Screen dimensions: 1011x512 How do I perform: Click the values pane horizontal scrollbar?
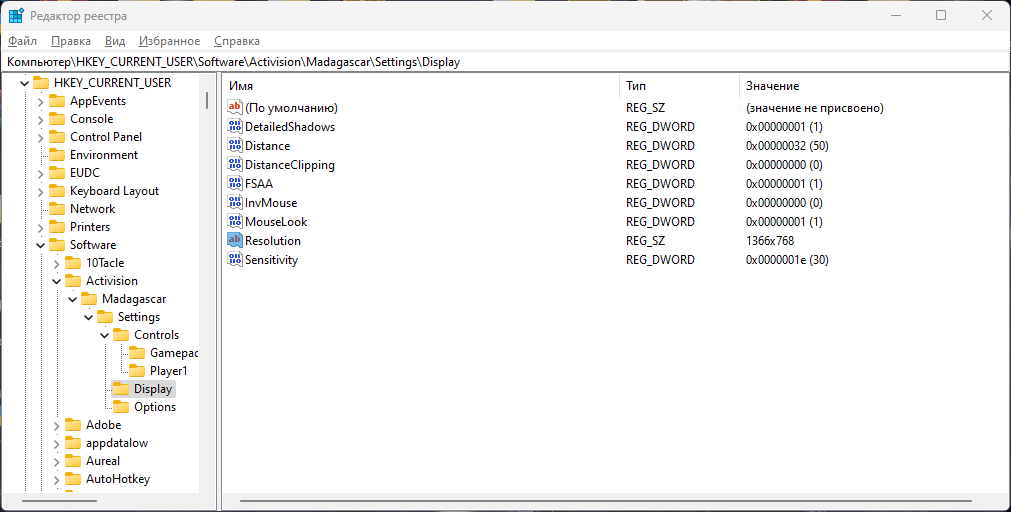[605, 501]
